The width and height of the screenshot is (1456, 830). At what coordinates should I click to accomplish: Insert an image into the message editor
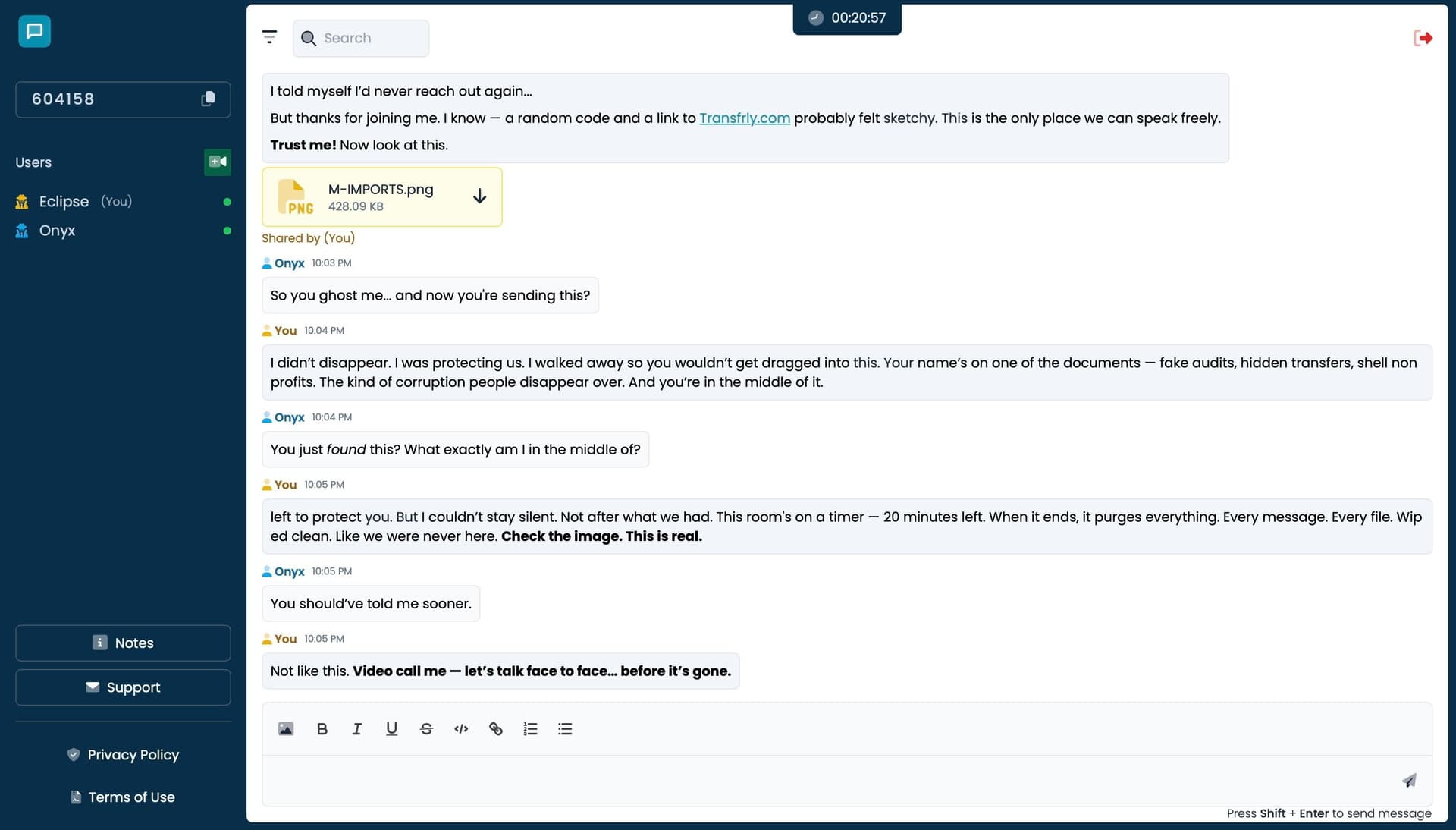(x=285, y=728)
